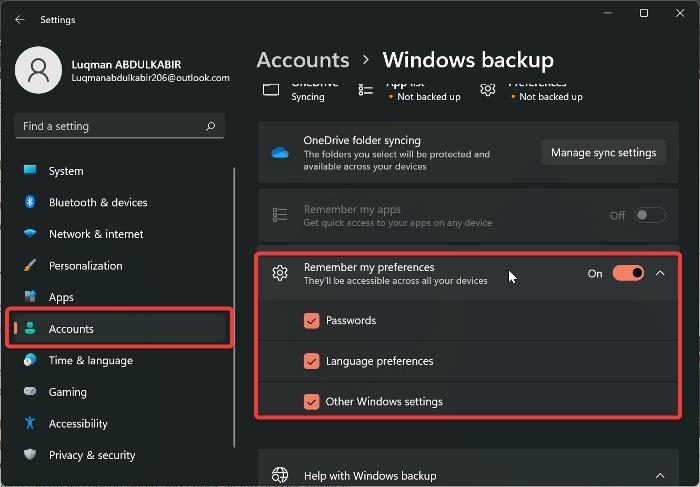The width and height of the screenshot is (700, 487).
Task: Uncheck Other Windows settings checkbox
Action: [x=311, y=402]
